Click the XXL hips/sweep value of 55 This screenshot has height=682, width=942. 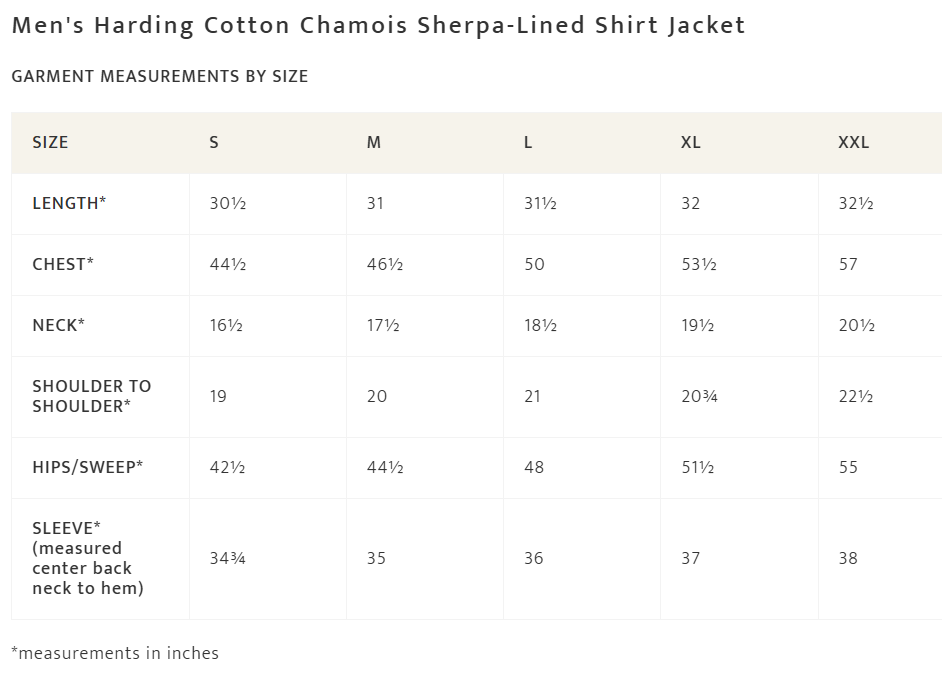point(848,467)
